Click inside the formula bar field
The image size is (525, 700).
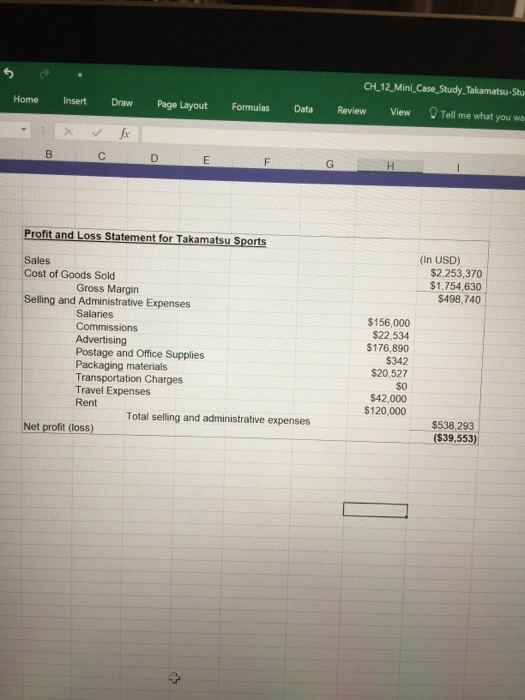(x=333, y=138)
